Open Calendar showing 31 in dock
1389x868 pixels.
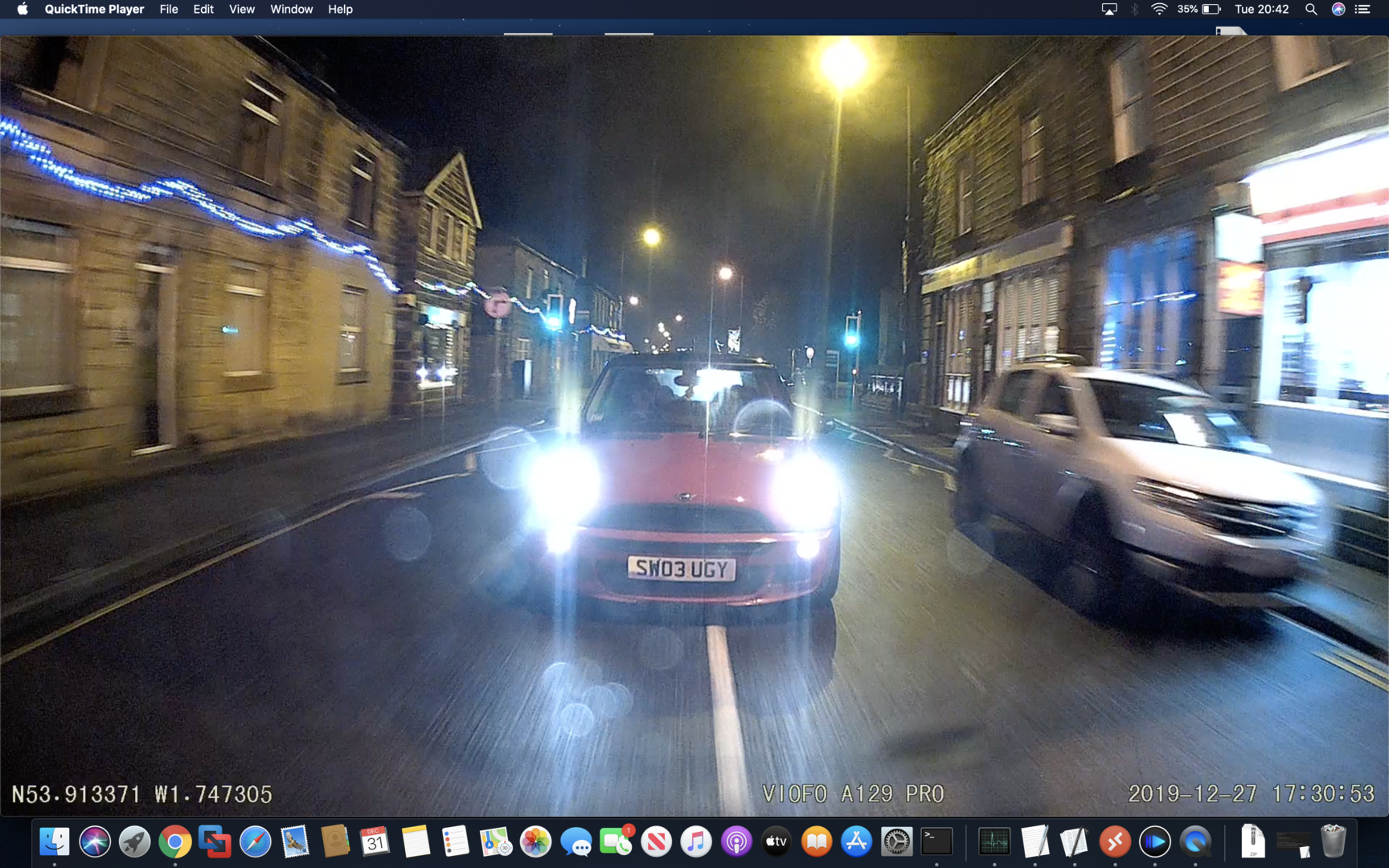[375, 841]
